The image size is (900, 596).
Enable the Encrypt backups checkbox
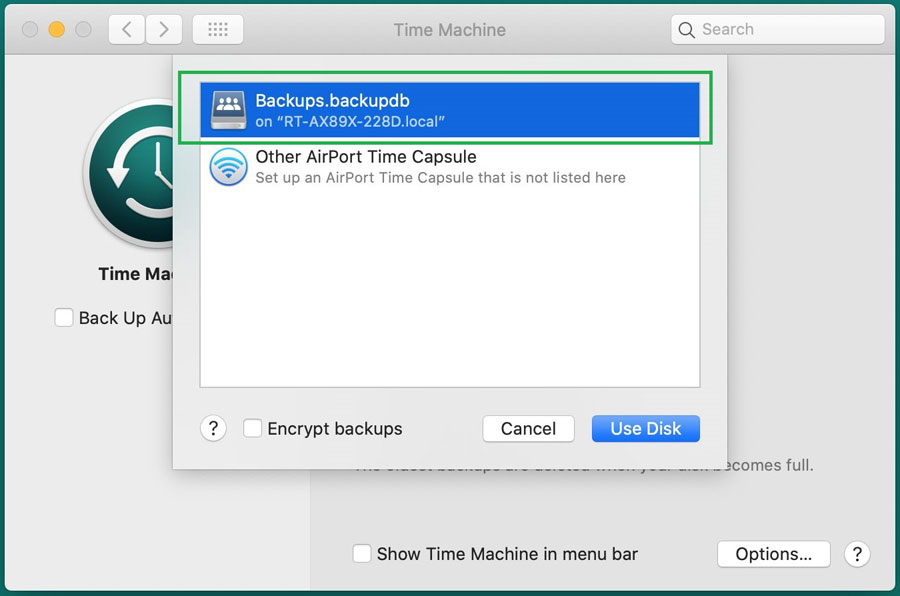(x=252, y=428)
